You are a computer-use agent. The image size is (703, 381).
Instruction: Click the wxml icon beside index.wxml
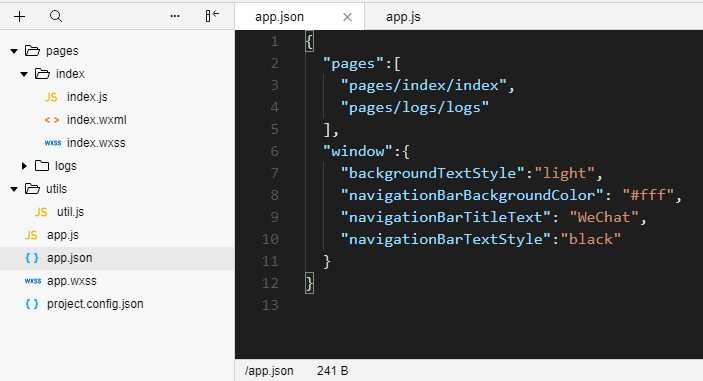pos(52,120)
